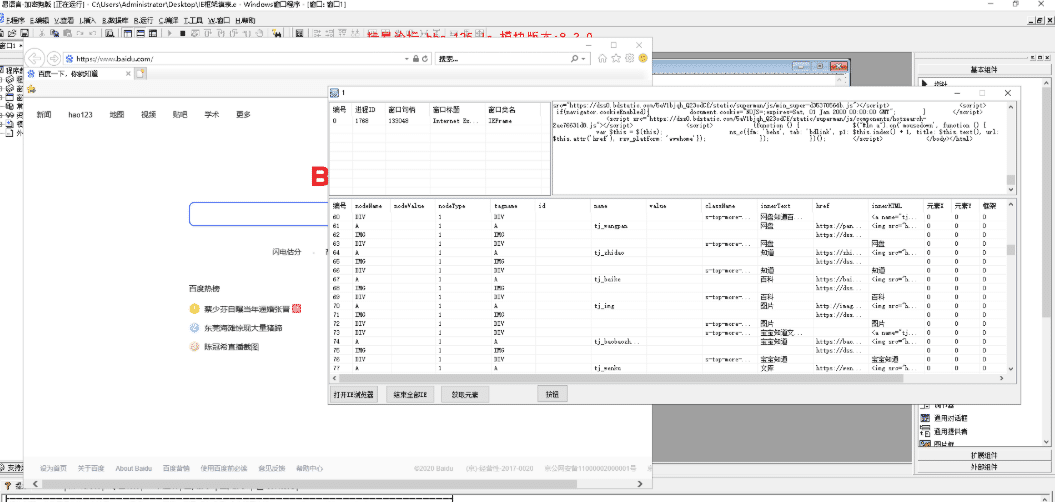
Task: Open IE settings gear icon
Action: tap(629, 59)
